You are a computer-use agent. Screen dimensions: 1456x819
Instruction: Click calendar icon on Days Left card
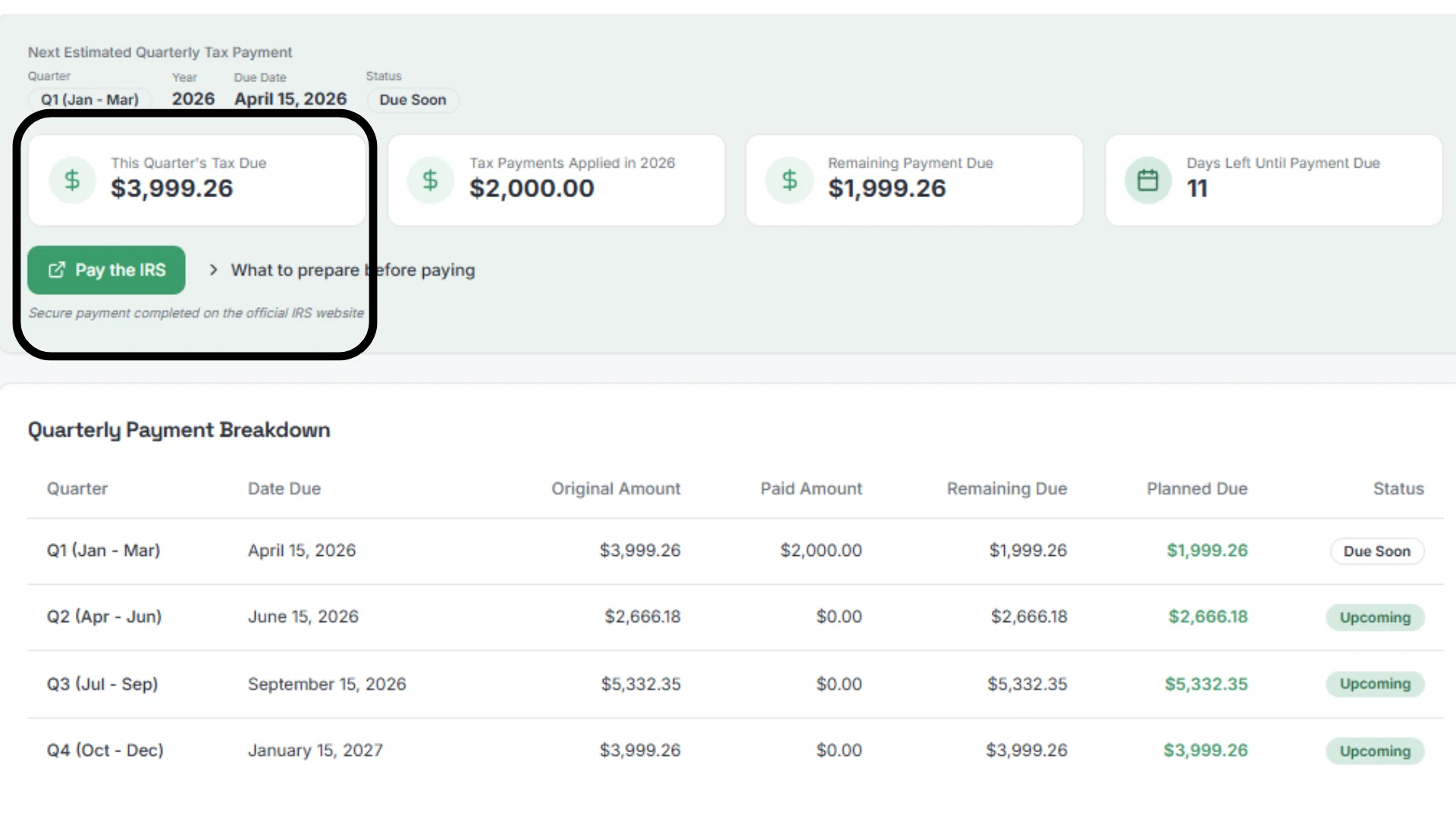(x=1148, y=180)
